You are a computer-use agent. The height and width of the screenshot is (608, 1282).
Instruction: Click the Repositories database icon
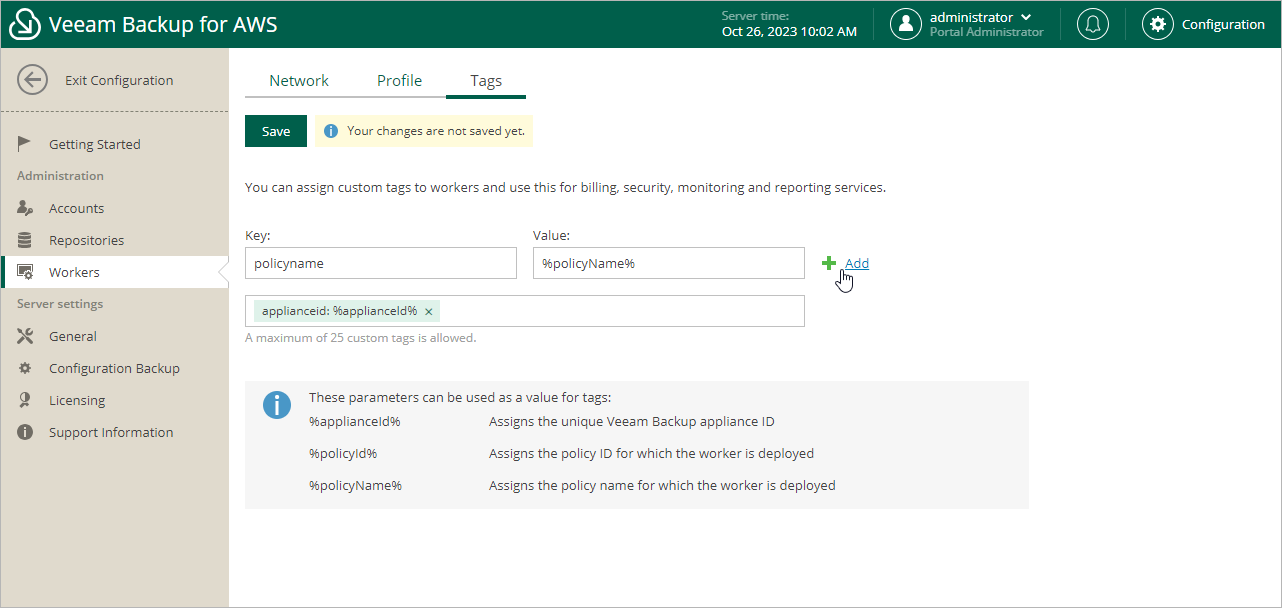[25, 240]
